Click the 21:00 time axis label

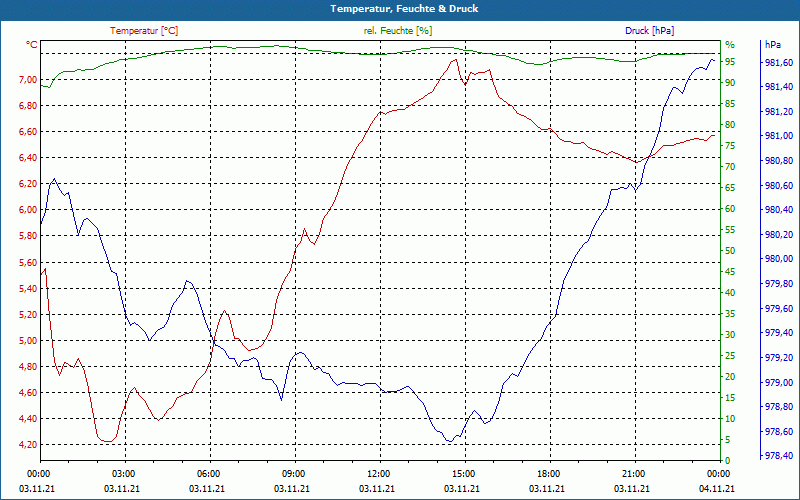633,473
